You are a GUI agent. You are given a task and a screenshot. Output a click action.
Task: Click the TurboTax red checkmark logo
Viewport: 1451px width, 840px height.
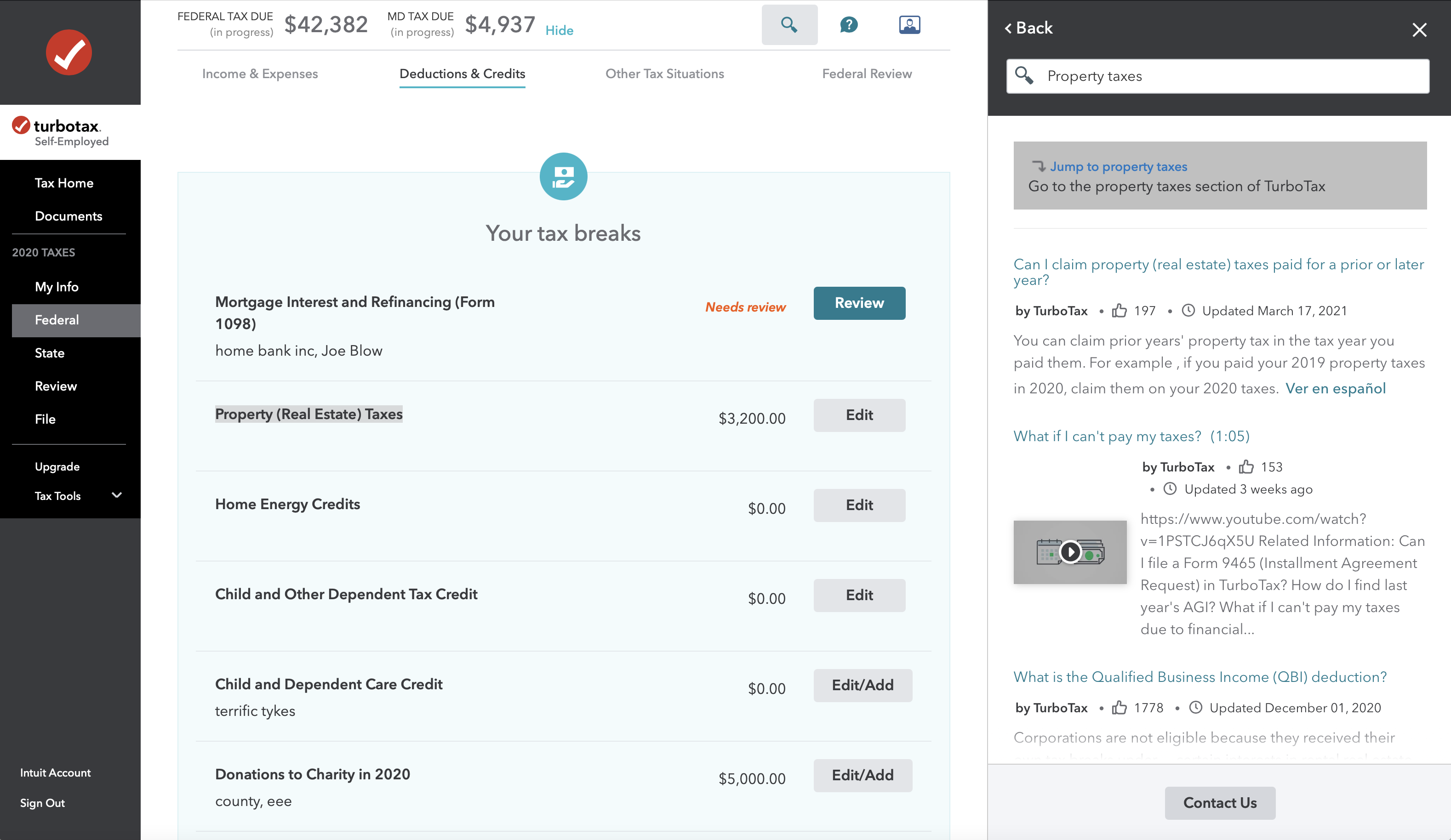(69, 52)
